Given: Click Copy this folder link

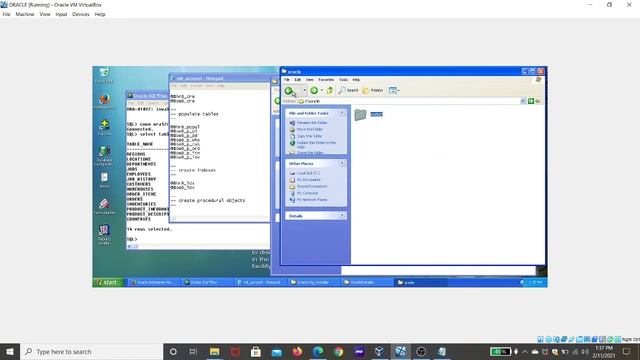Looking at the screenshot, I should [x=309, y=136].
